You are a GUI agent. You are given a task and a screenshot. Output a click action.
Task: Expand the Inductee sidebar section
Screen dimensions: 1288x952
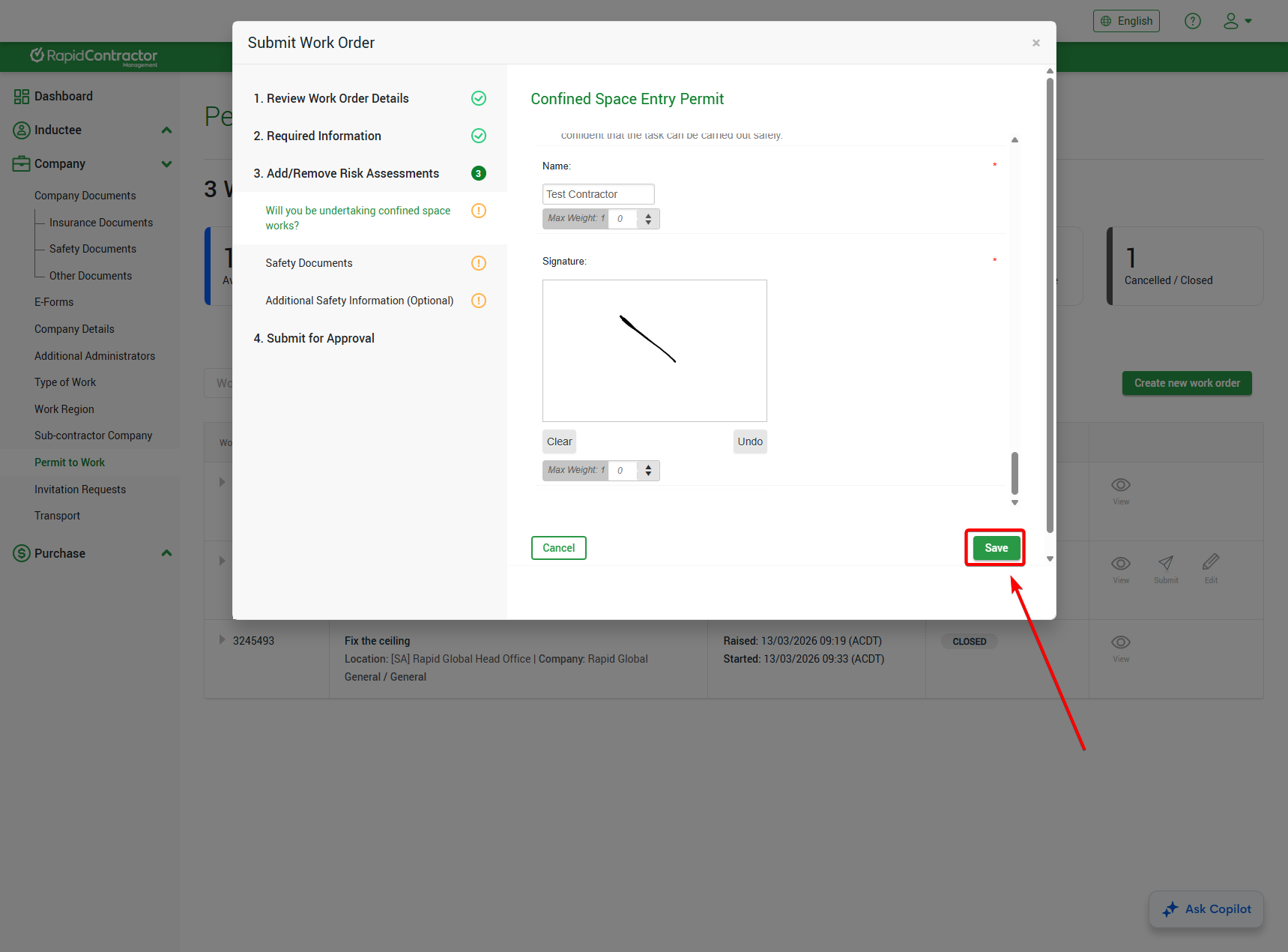[x=166, y=130]
